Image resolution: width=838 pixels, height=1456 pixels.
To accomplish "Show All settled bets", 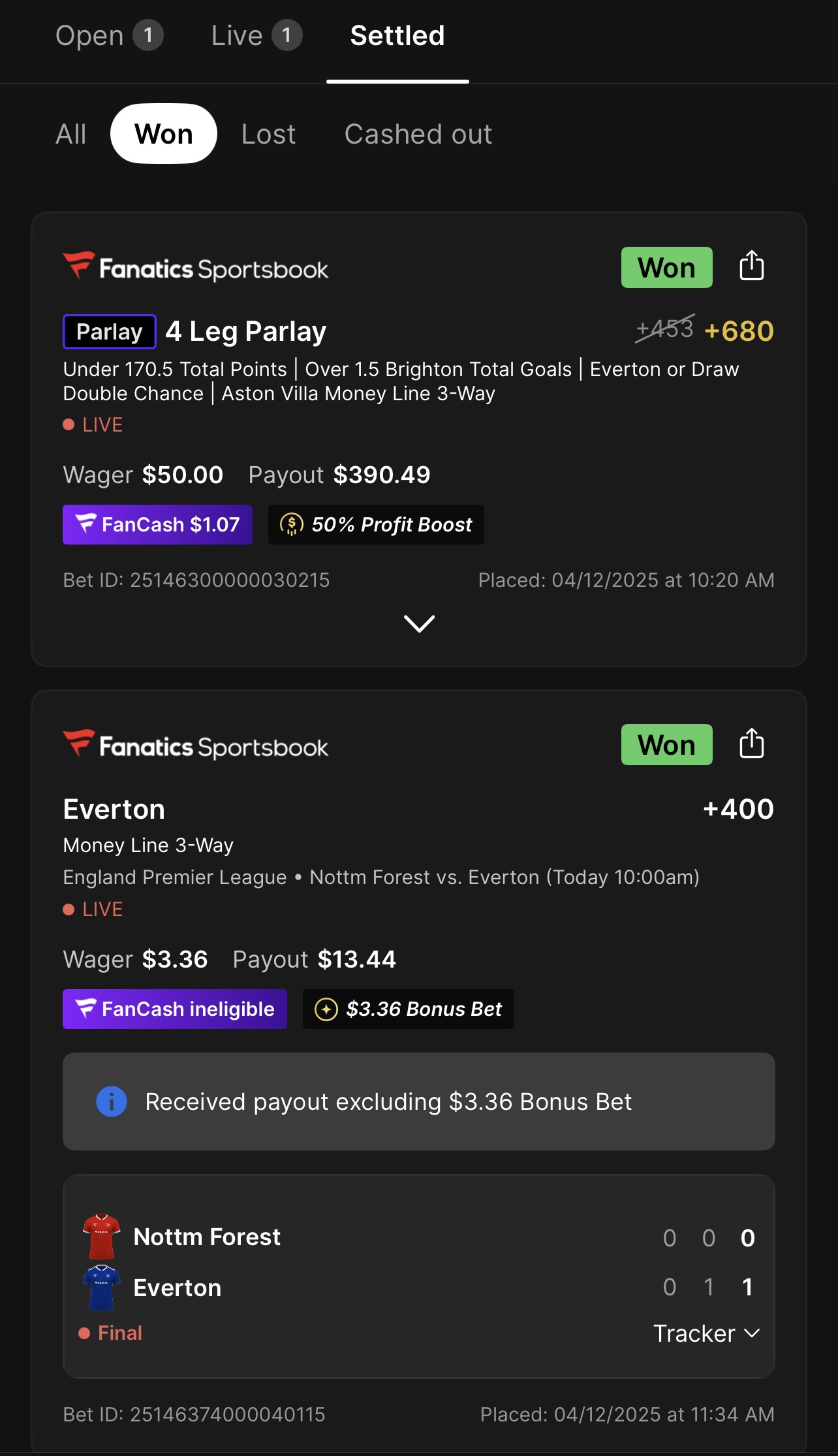I will point(71,134).
